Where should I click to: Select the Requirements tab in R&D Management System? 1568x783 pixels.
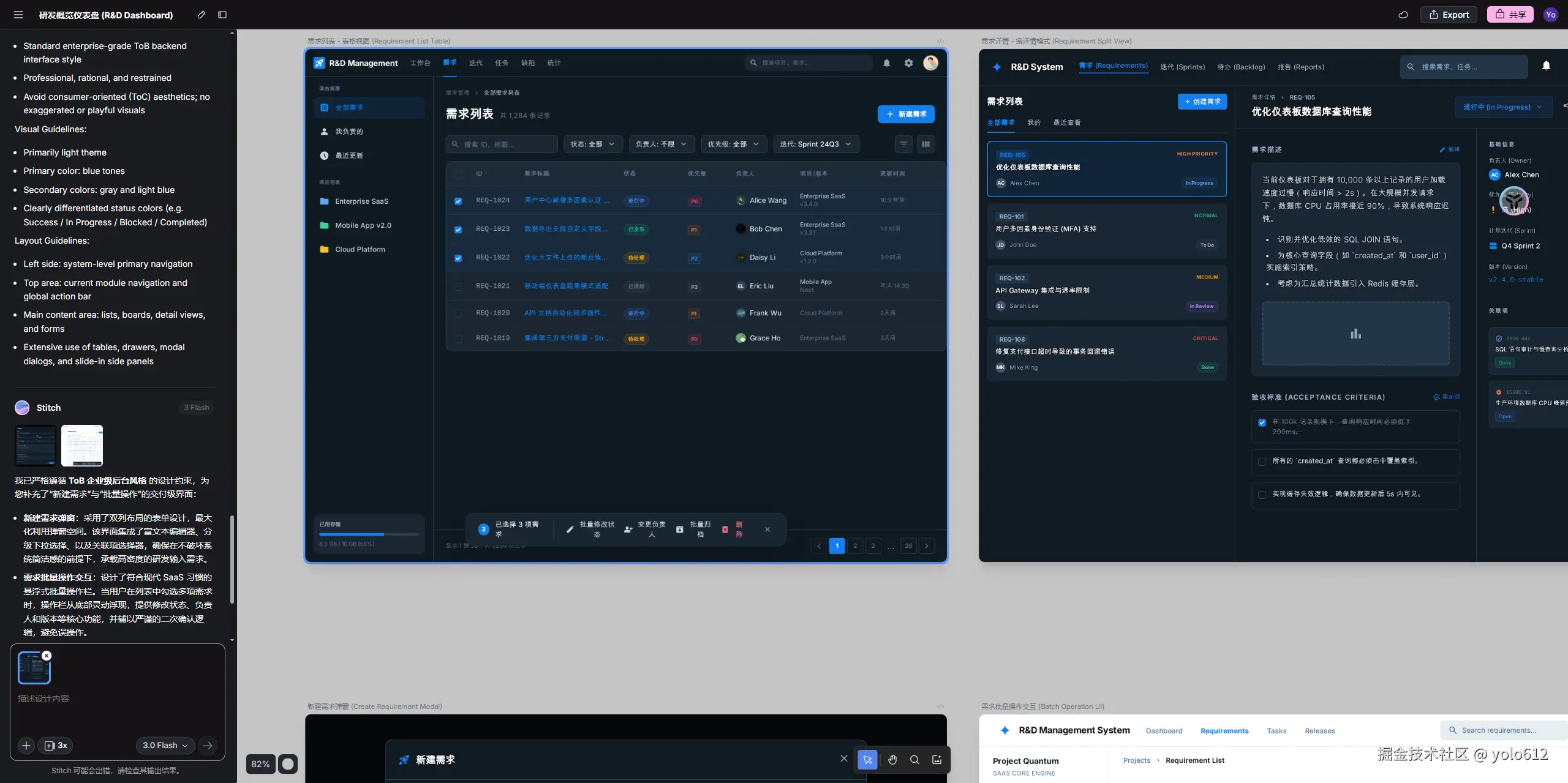1224,731
